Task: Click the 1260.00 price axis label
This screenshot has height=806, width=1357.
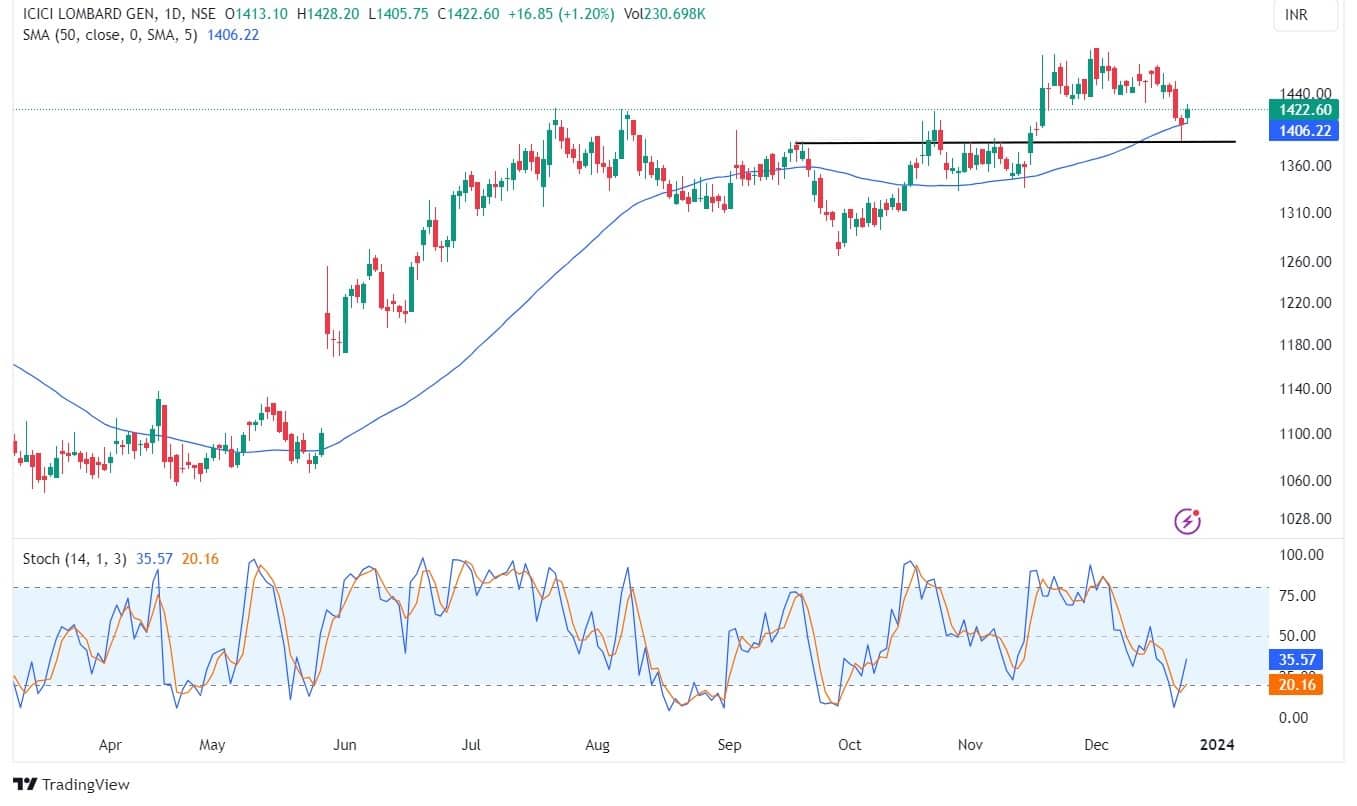Action: click(1305, 262)
